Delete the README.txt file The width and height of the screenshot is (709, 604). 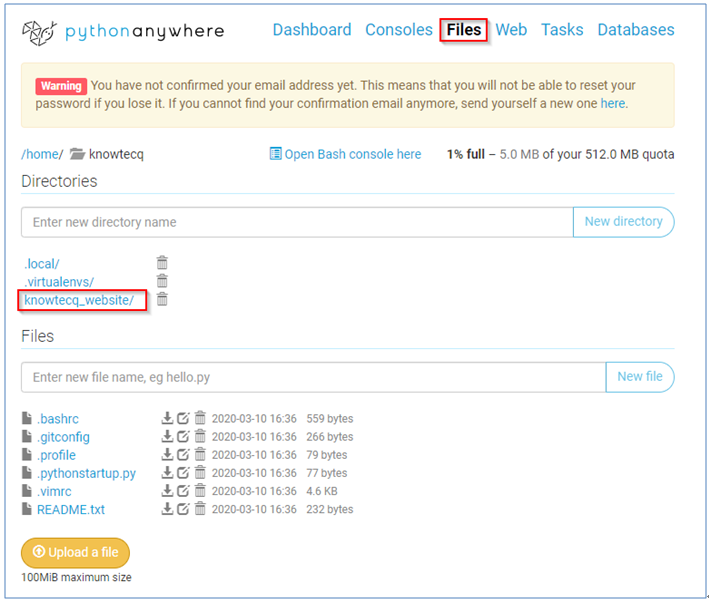(200, 508)
